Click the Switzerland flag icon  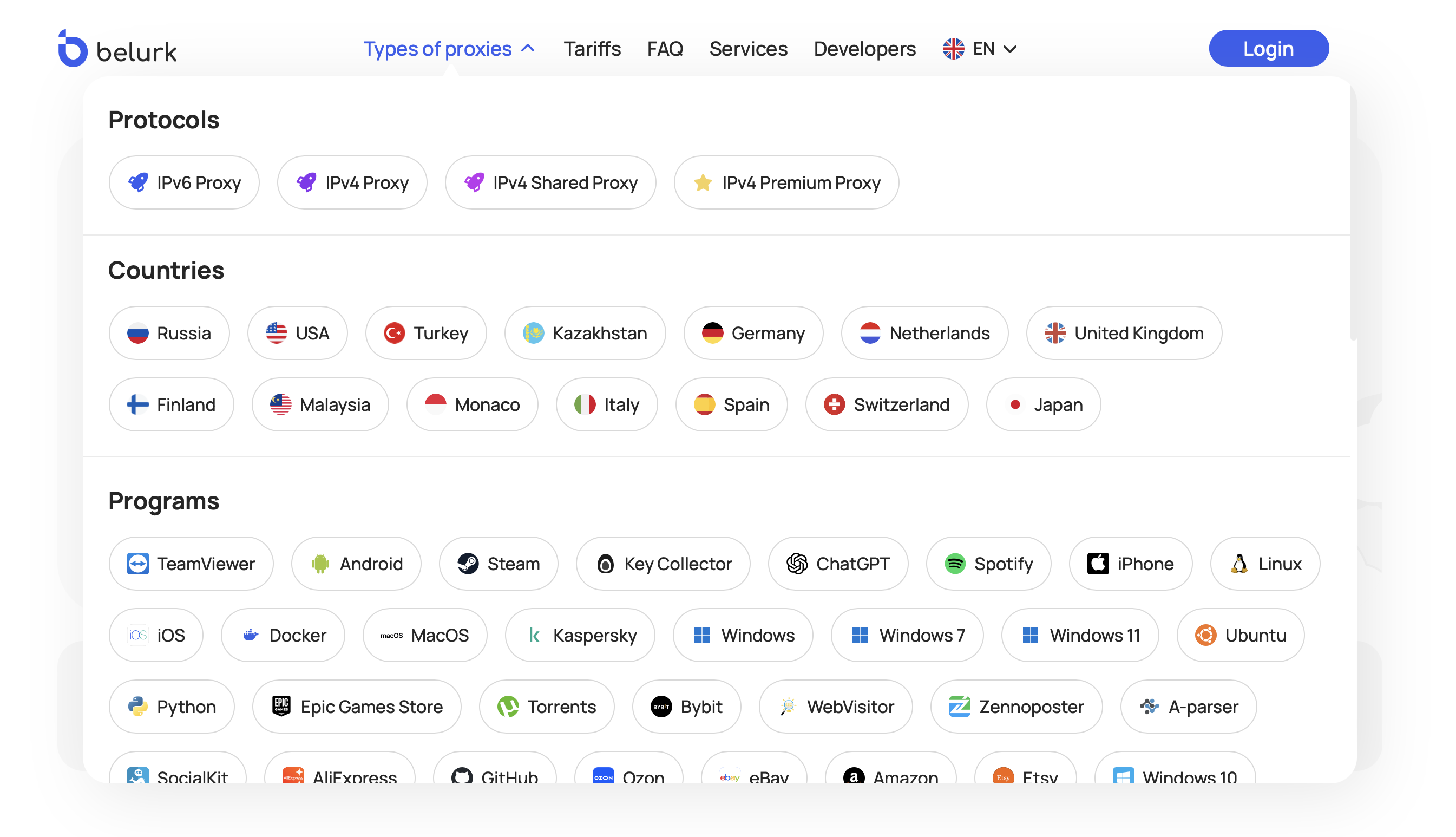834,405
